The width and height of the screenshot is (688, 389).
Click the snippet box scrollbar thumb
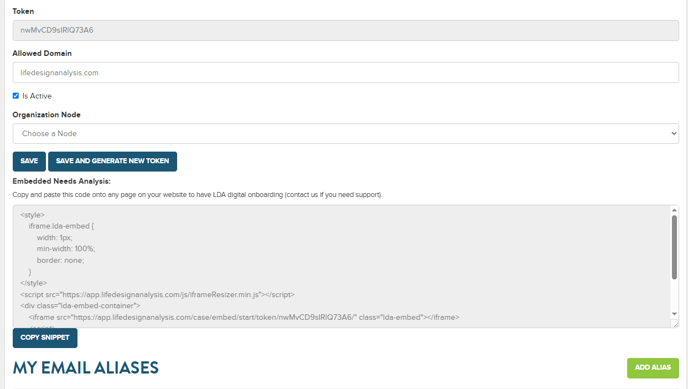(x=674, y=247)
